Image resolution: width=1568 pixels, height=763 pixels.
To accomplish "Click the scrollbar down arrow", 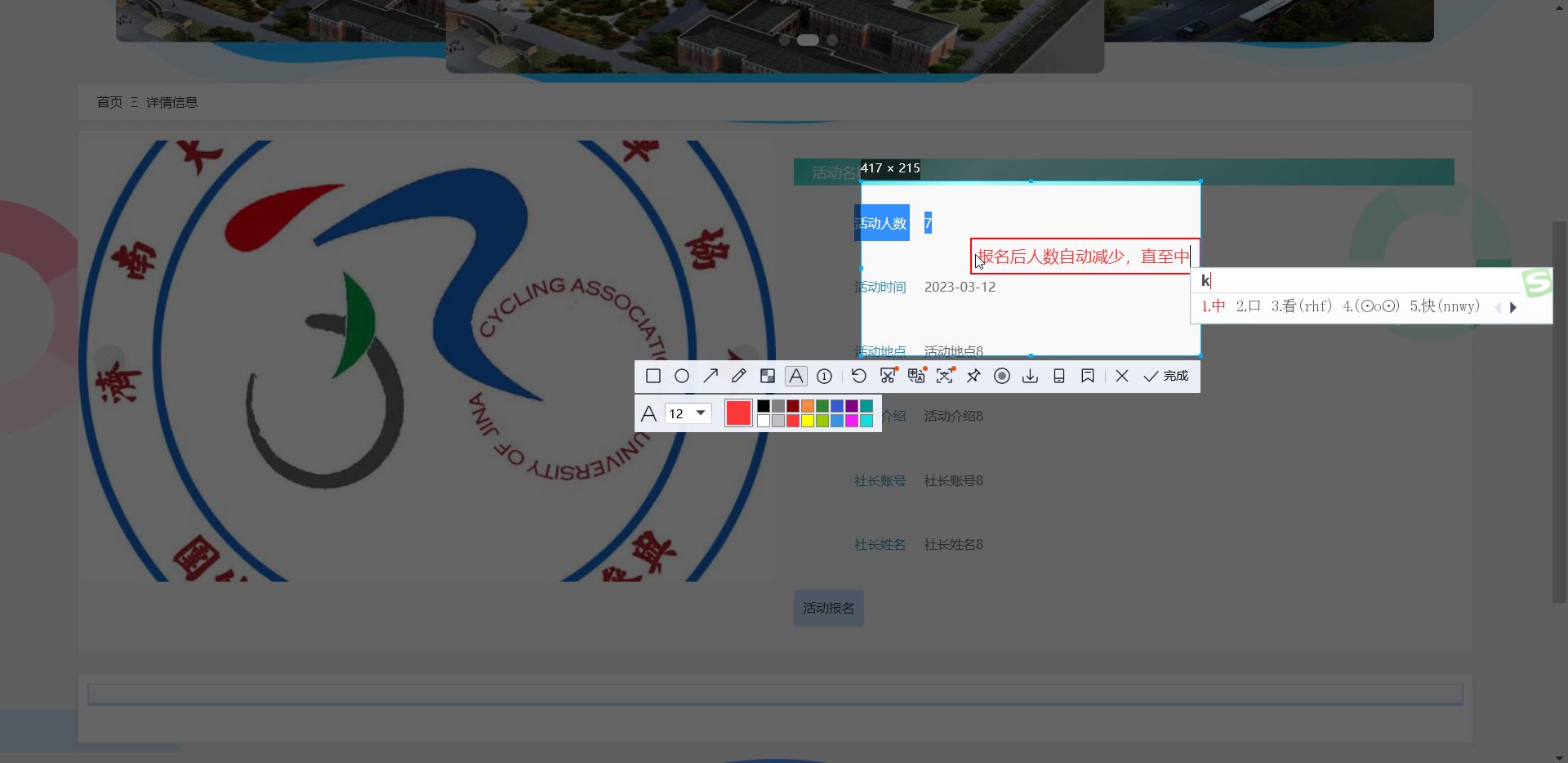I will tap(1559, 756).
